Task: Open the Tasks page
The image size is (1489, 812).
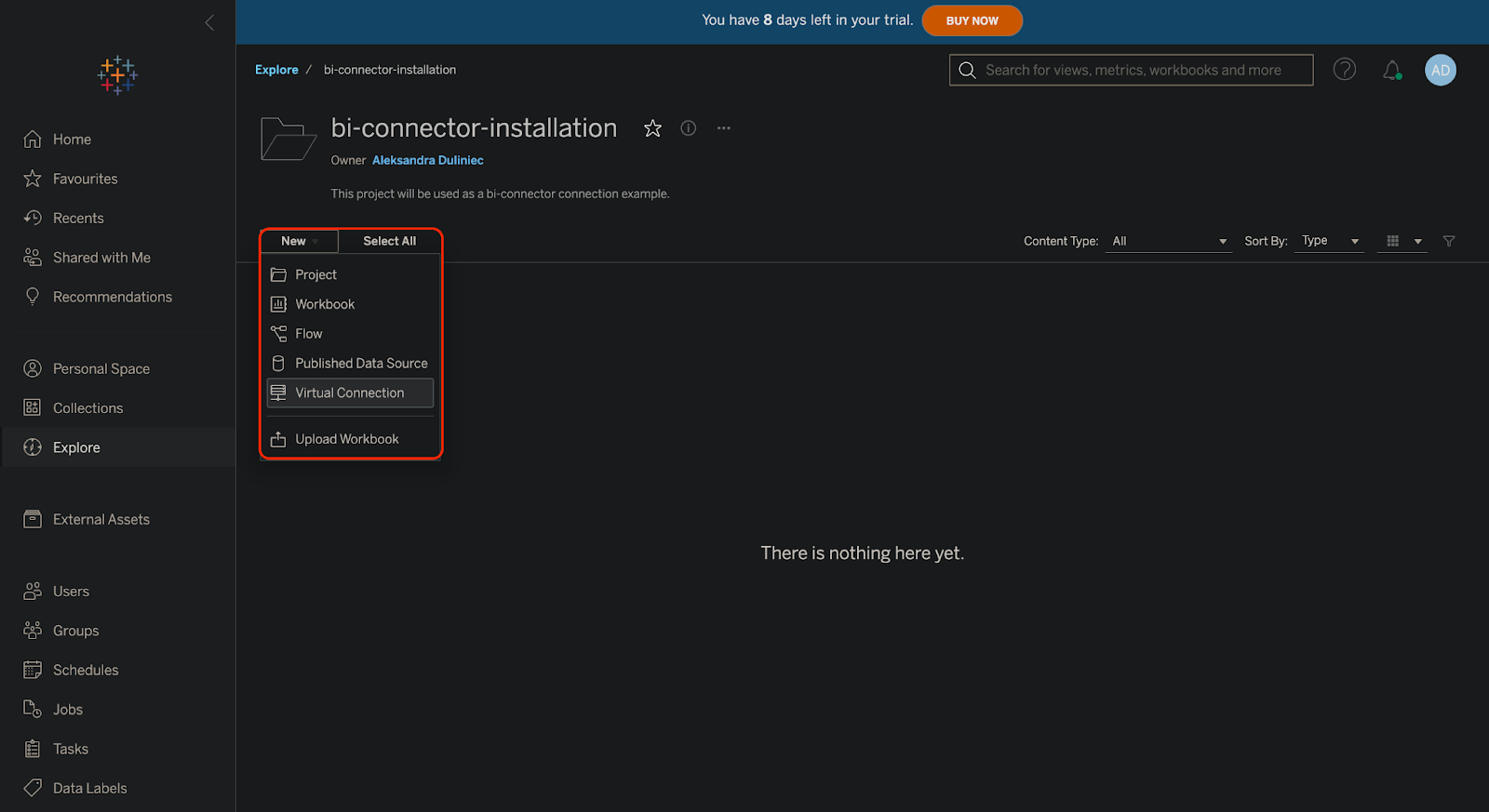Action: click(x=71, y=749)
